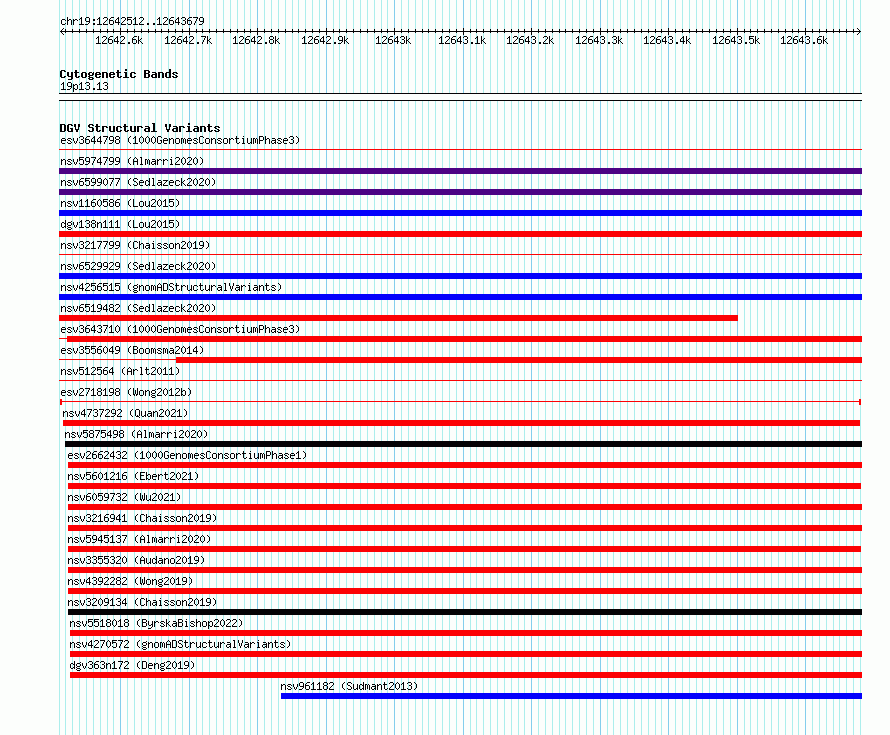890x735 pixels.
Task: Select the dgv363n172 (Deng2019) label
Action: point(132,665)
